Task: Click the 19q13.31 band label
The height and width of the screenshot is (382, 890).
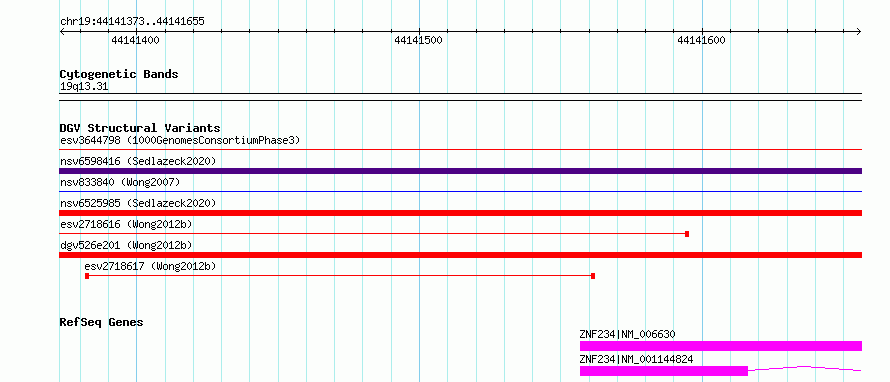Action: 84,87
